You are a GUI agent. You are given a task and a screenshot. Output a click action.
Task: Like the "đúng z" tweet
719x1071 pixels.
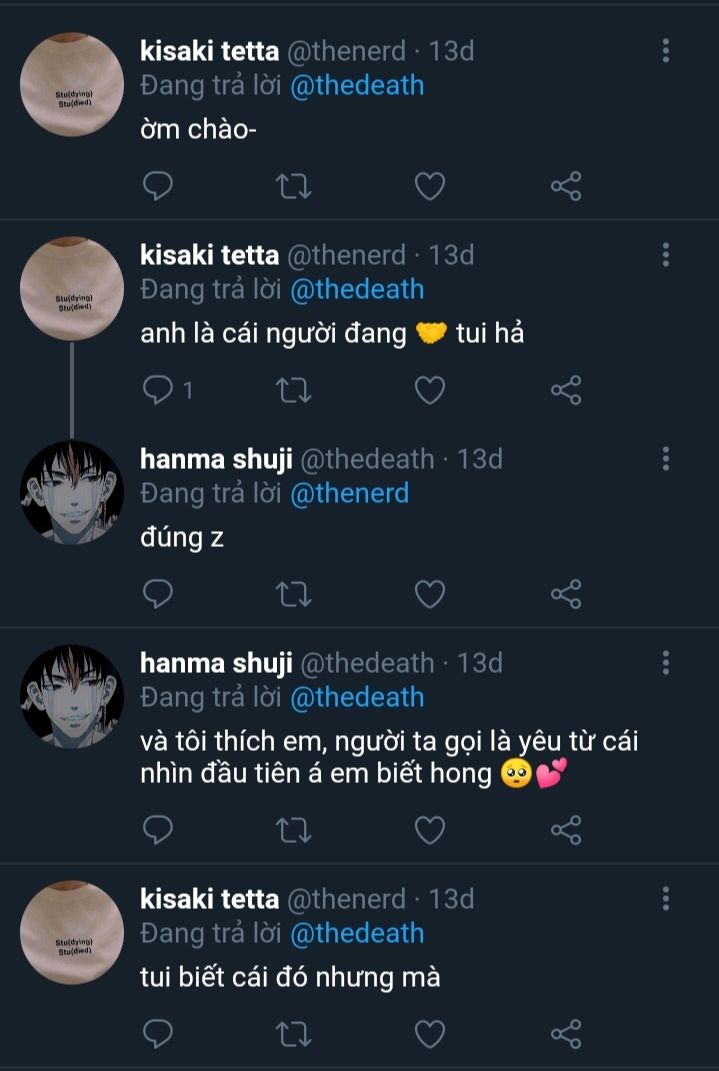[x=430, y=594]
